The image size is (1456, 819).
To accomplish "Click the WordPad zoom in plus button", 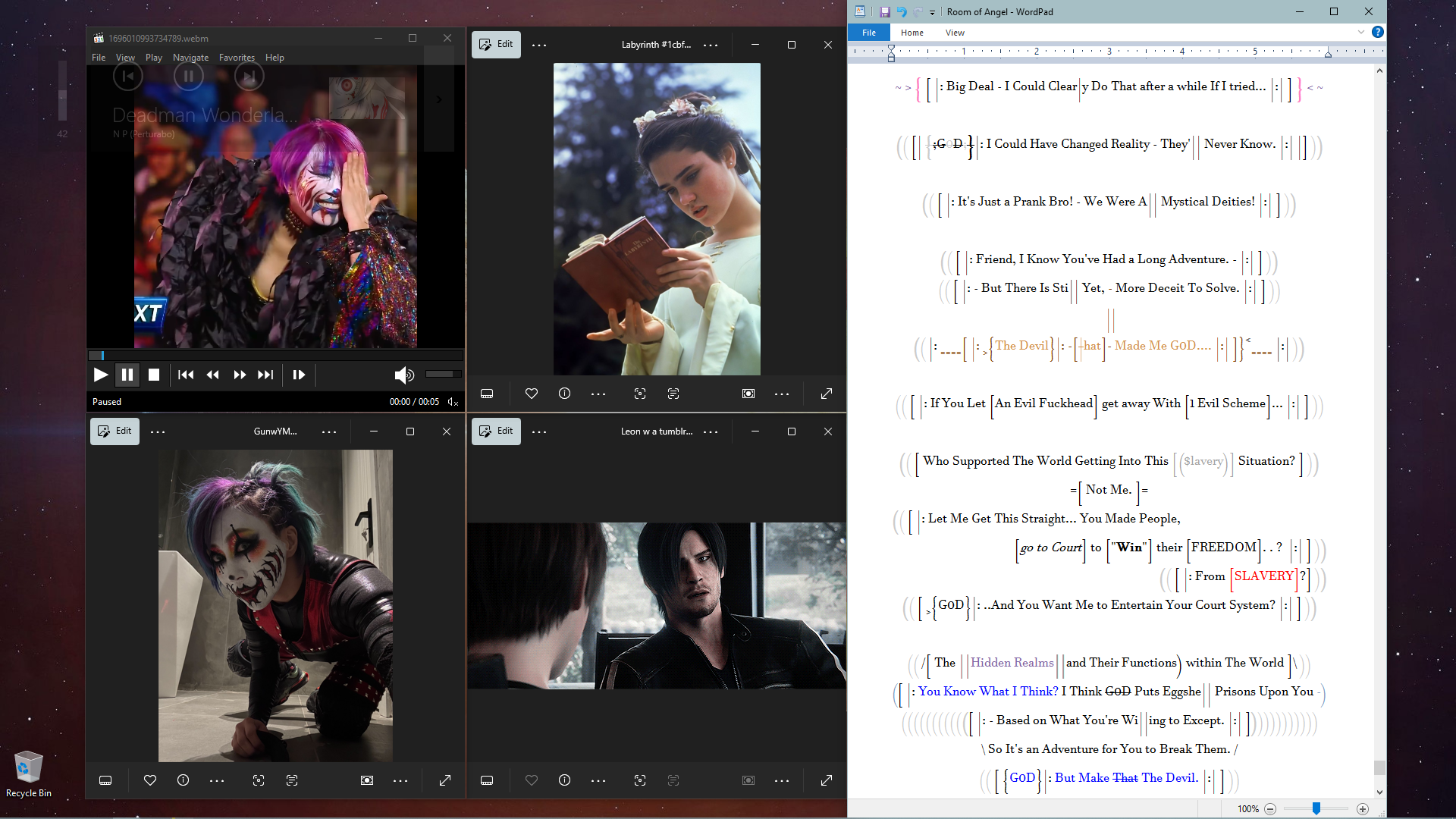I will coord(1363,809).
